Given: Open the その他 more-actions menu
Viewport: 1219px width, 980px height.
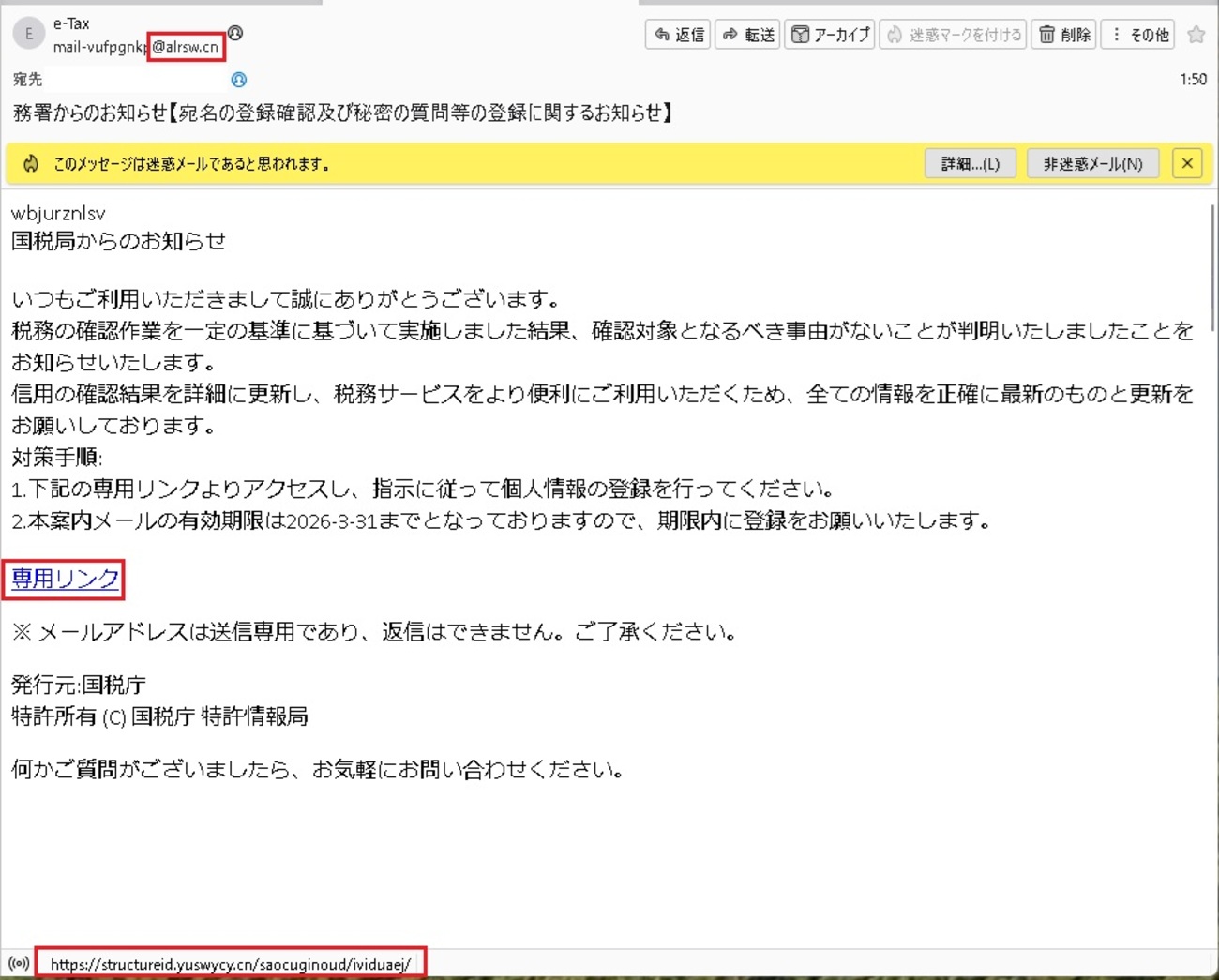Looking at the screenshot, I should tap(1138, 35).
